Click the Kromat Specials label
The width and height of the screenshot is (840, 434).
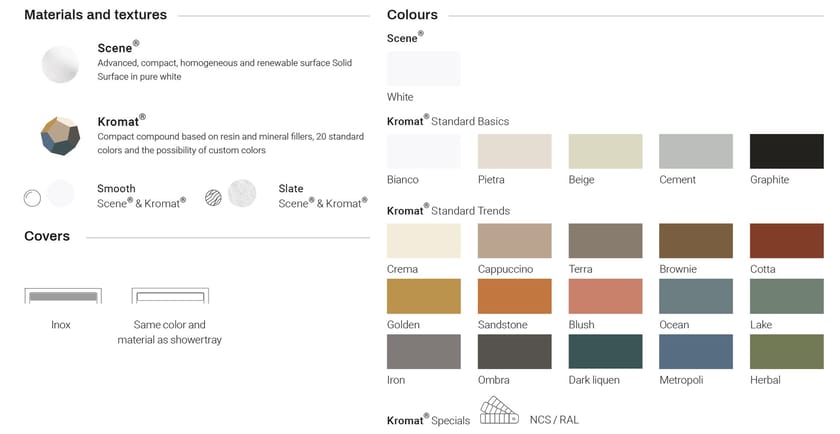(428, 420)
